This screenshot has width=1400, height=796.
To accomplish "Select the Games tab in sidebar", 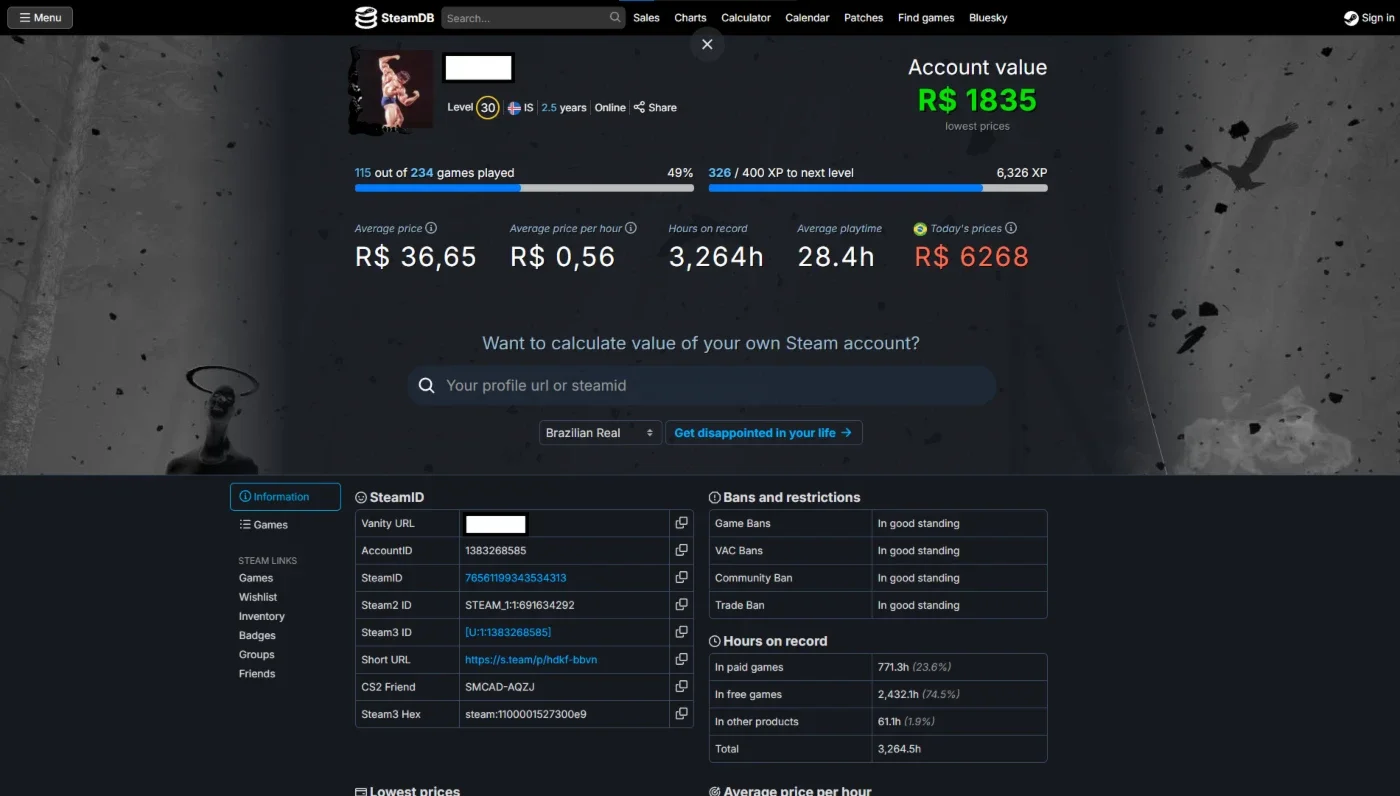I will coord(264,525).
